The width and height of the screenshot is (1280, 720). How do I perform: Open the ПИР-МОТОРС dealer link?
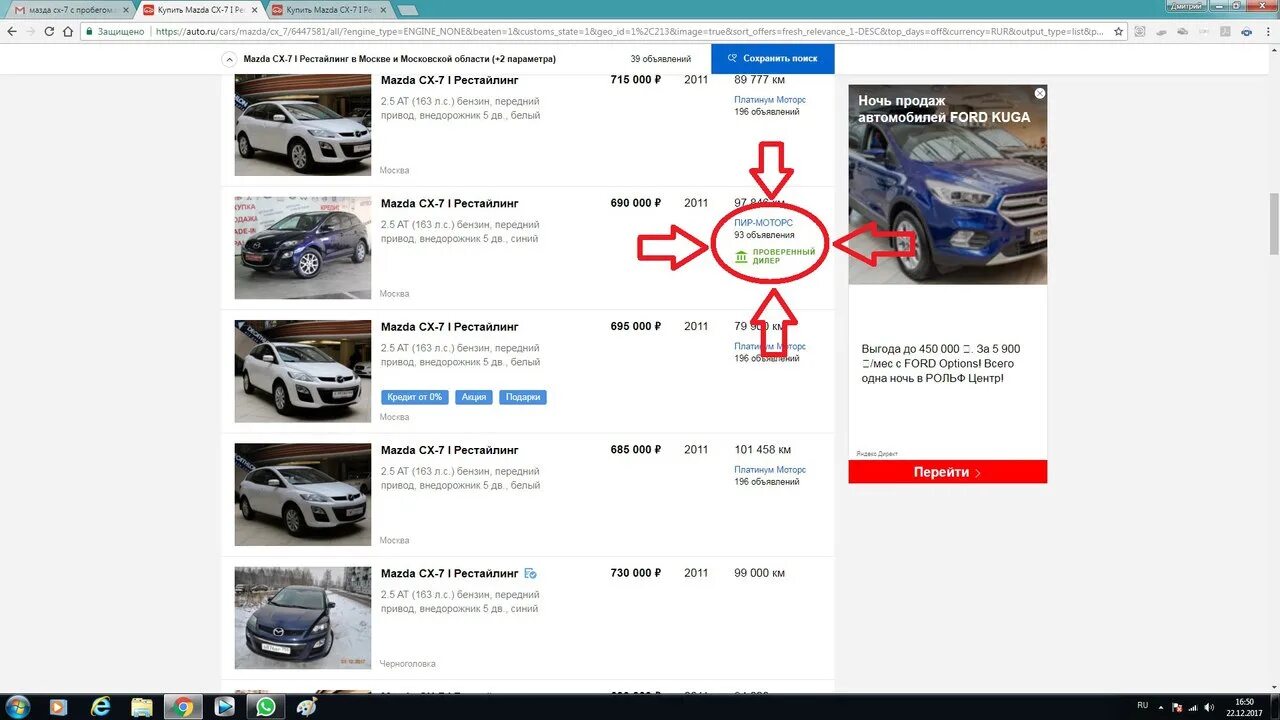coord(763,223)
